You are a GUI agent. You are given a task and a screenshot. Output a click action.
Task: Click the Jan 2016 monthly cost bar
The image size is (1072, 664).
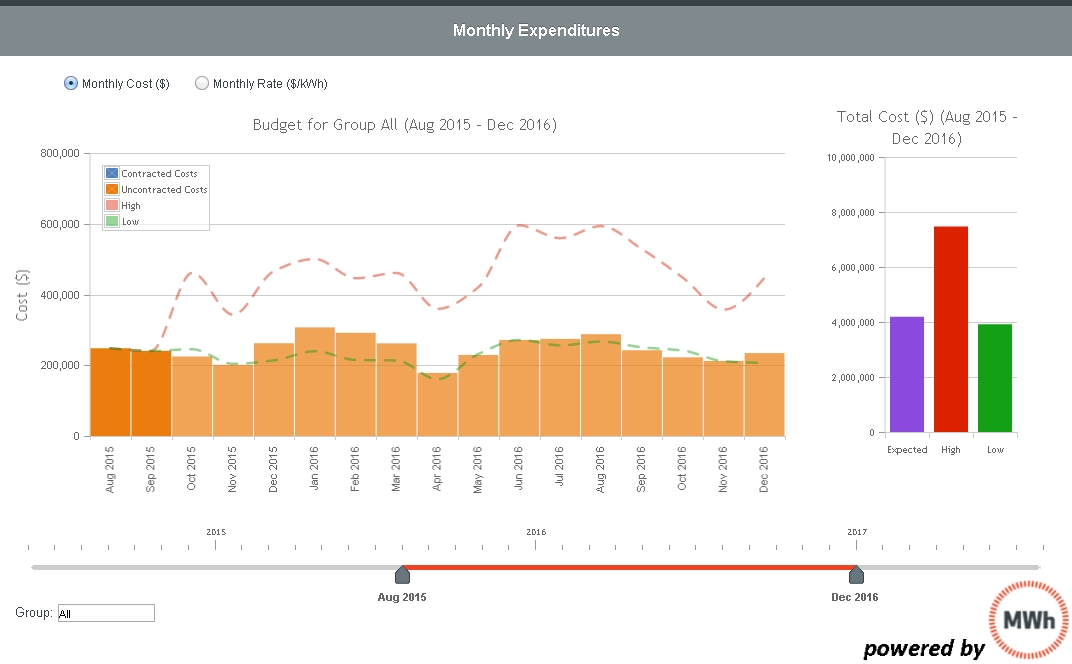click(x=314, y=382)
